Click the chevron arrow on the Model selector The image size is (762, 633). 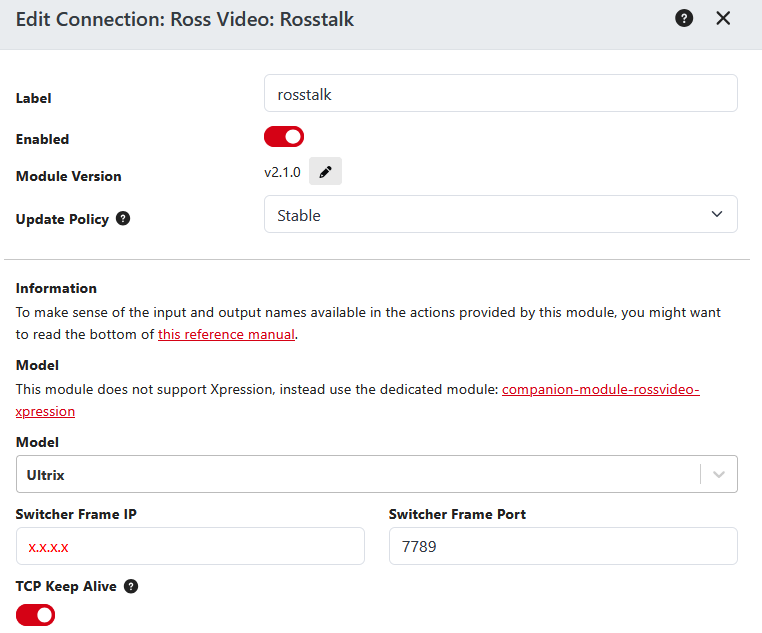point(719,474)
